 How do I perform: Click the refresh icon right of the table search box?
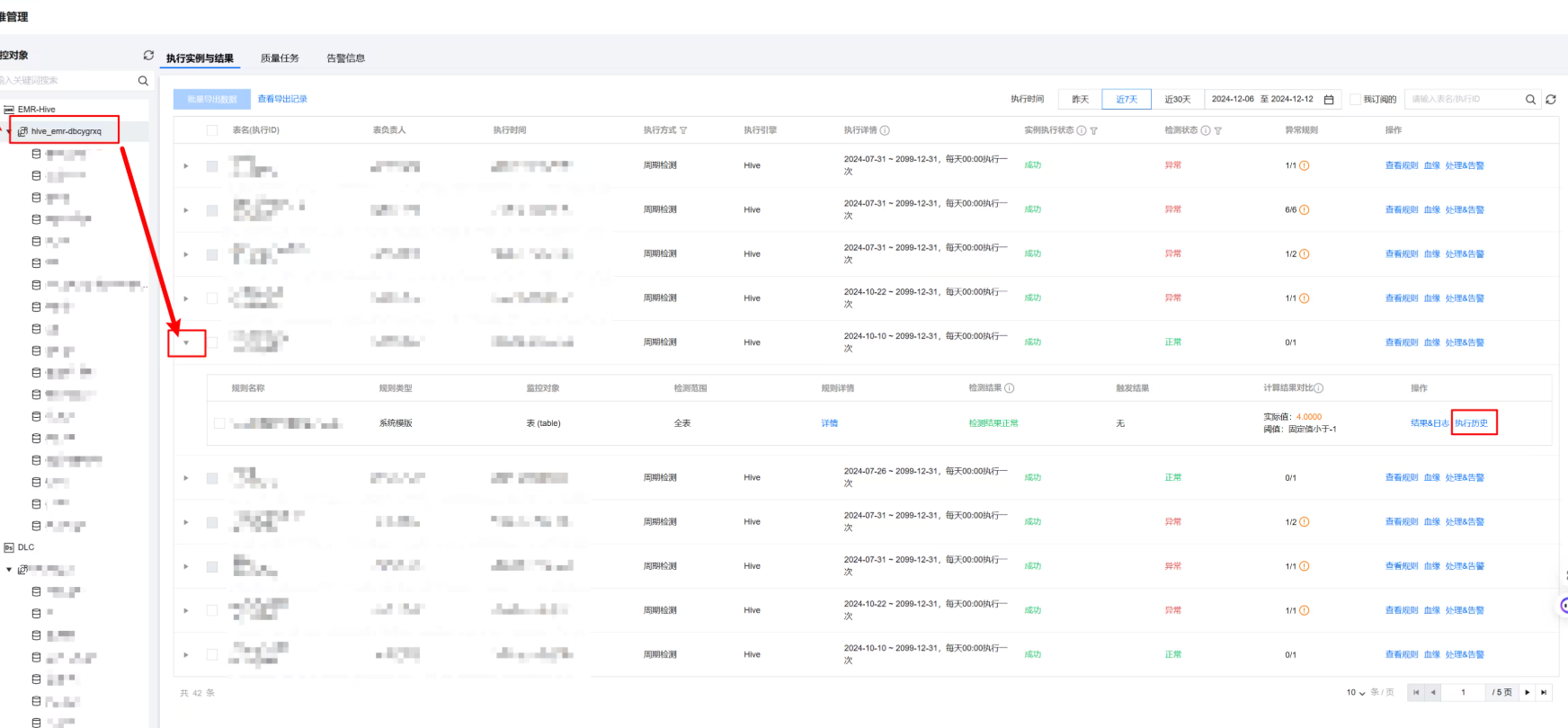click(1551, 100)
